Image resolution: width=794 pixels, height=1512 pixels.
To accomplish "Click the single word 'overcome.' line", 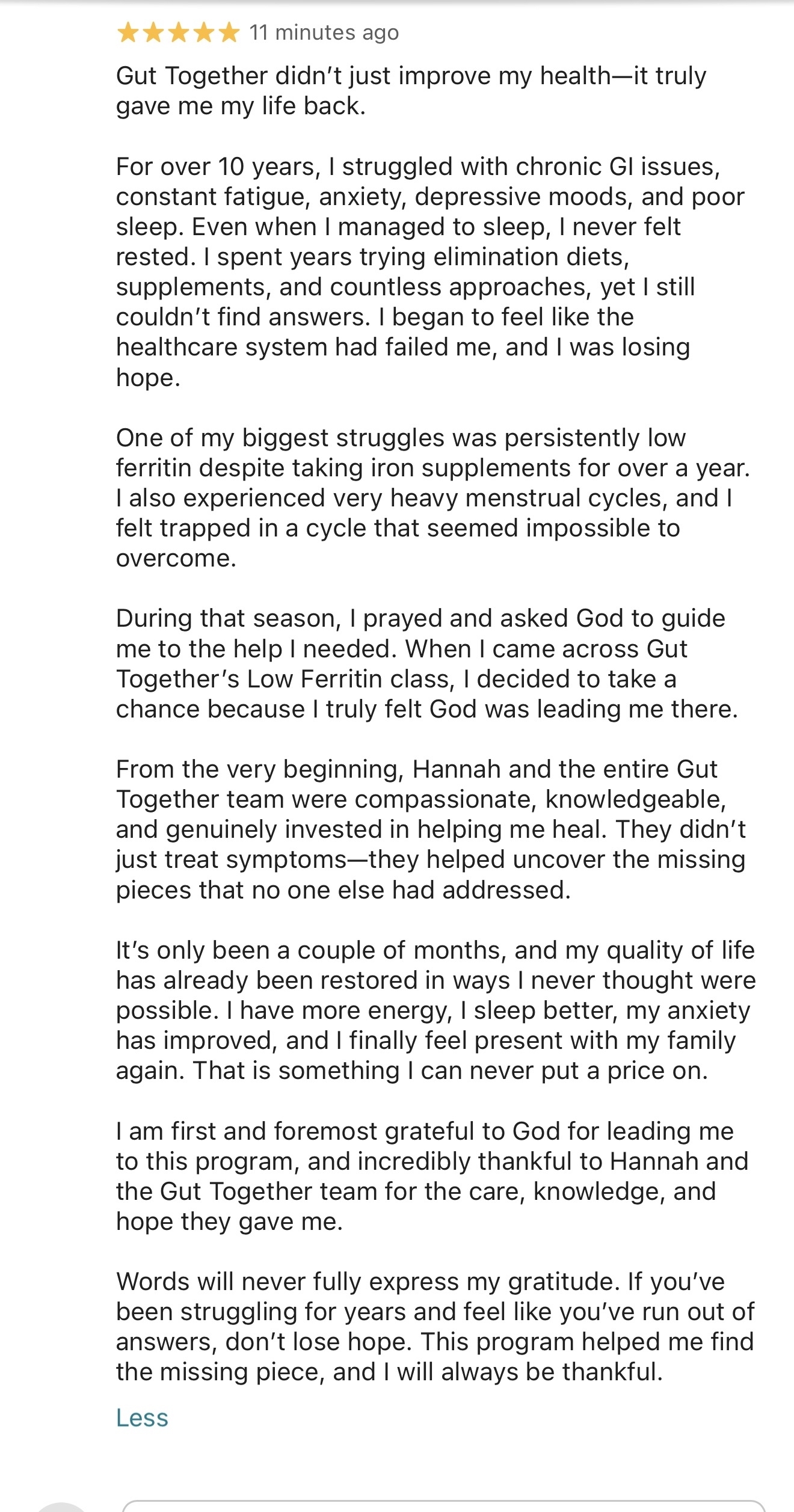I will pos(176,559).
